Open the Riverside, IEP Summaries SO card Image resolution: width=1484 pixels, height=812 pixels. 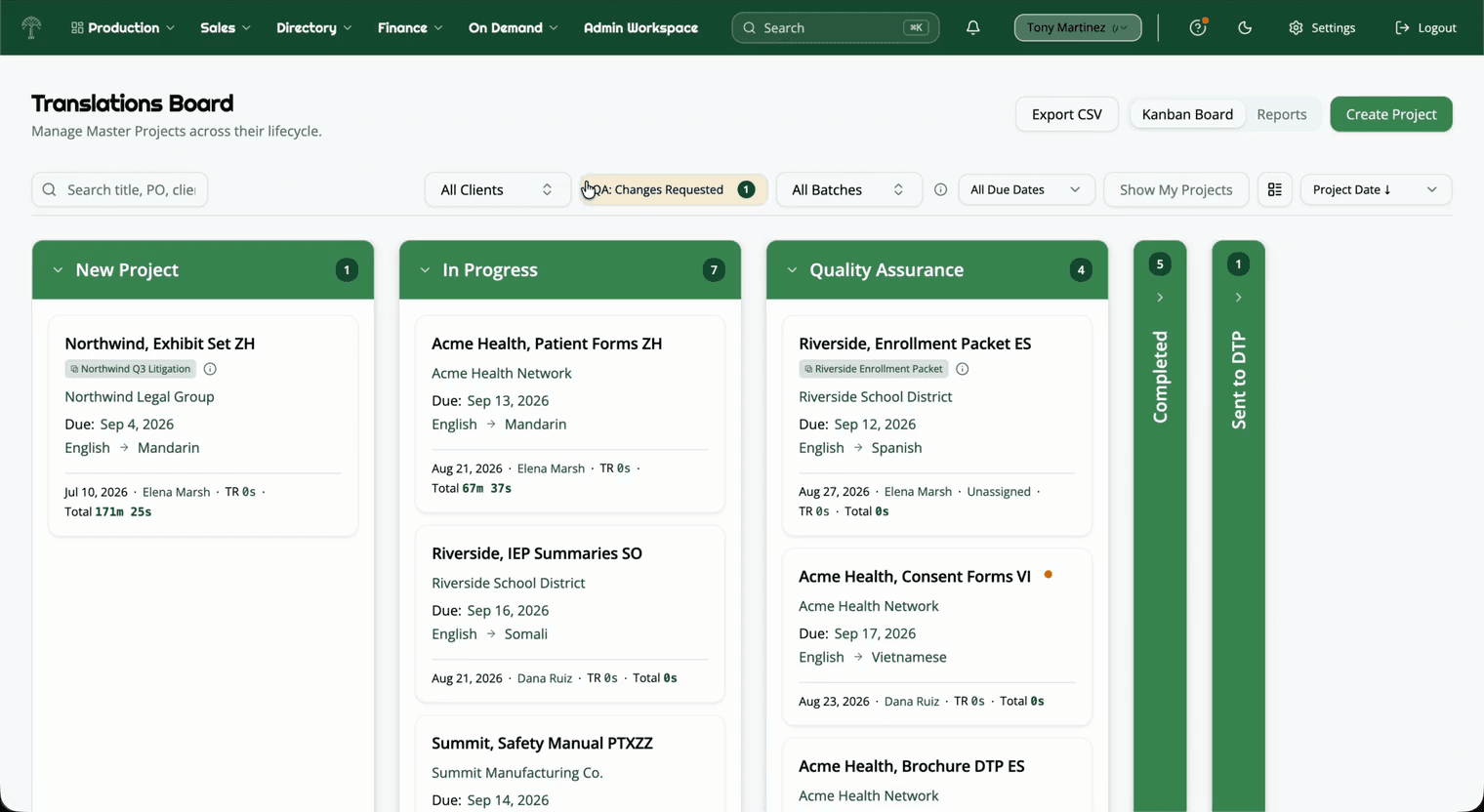[x=570, y=614]
